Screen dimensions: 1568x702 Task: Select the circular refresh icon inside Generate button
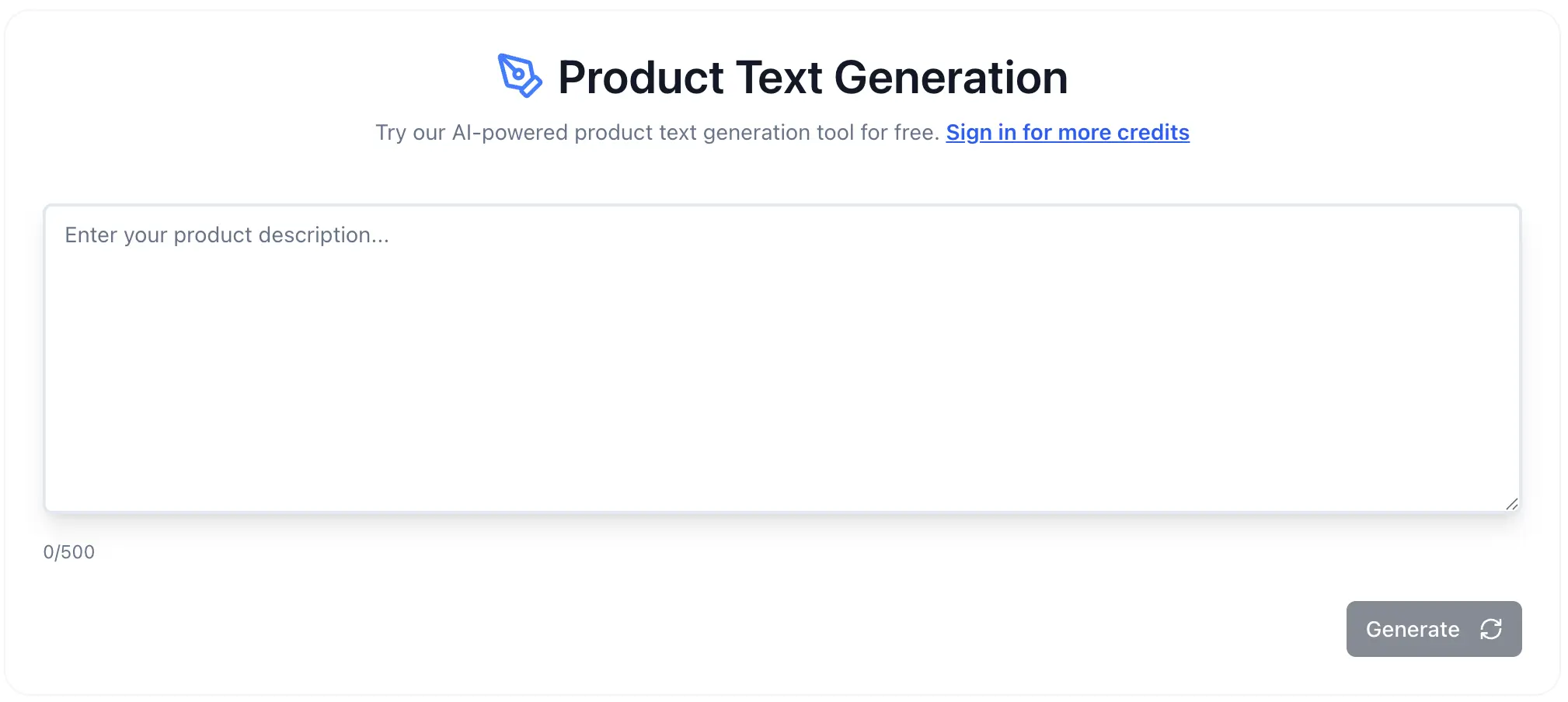(1490, 629)
